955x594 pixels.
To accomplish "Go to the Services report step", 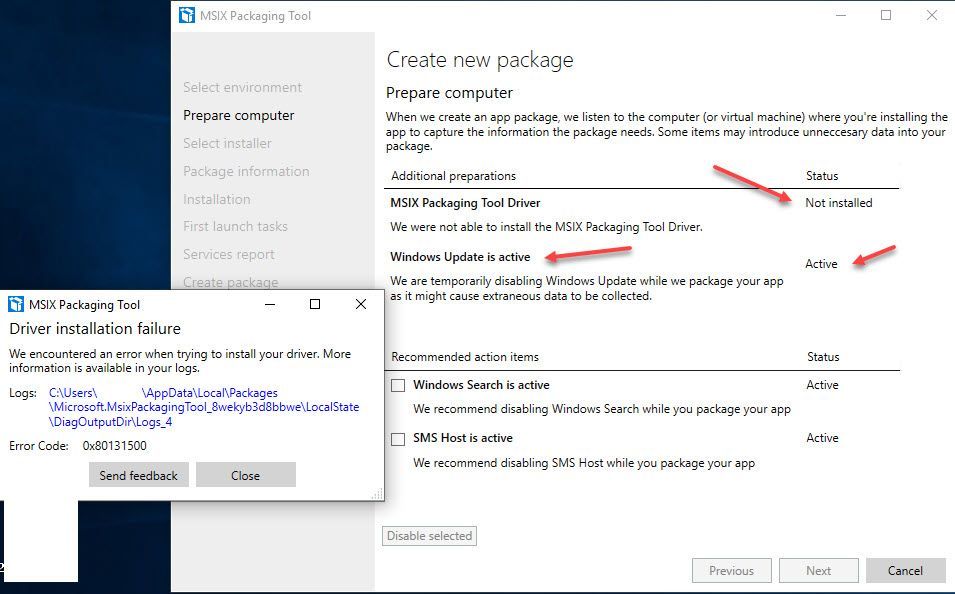I will (x=229, y=254).
